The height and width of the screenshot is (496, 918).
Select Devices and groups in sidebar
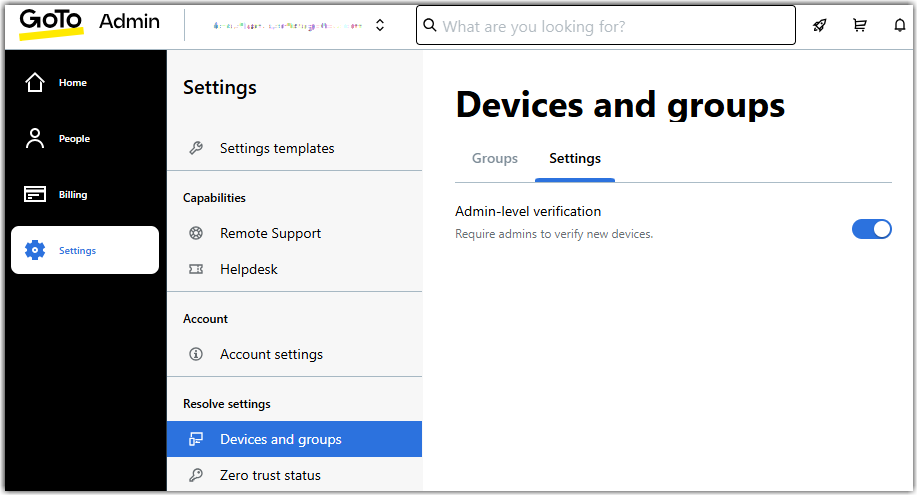[x=280, y=440]
